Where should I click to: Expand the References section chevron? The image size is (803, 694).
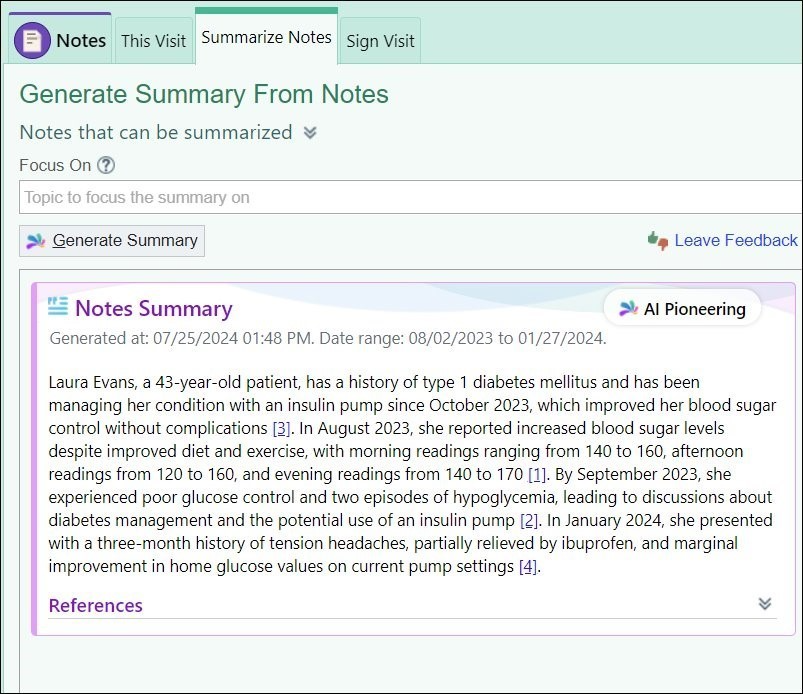click(765, 604)
